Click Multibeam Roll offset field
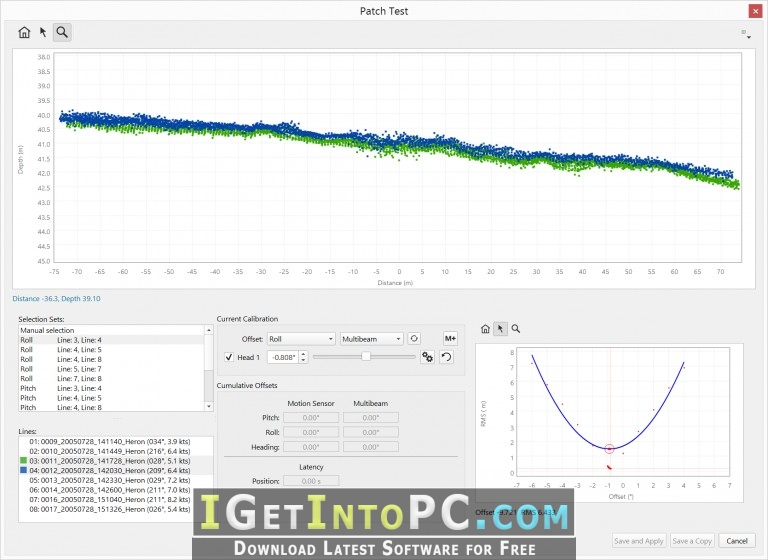The image size is (768, 560). tap(371, 432)
